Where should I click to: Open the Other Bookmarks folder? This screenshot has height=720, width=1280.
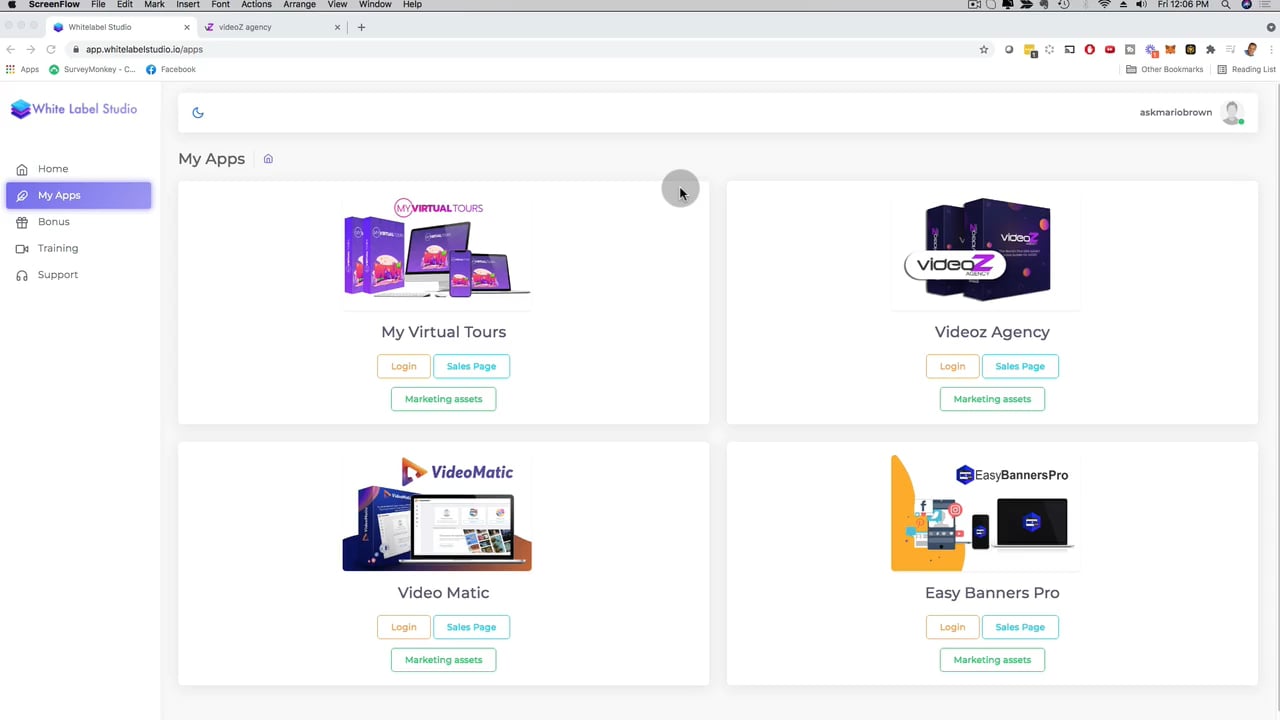1165,70
